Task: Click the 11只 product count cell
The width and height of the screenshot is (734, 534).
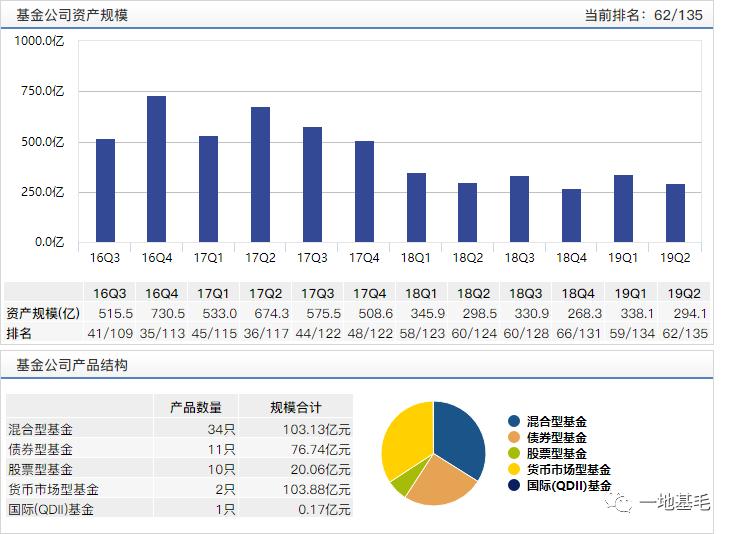Action: click(221, 449)
